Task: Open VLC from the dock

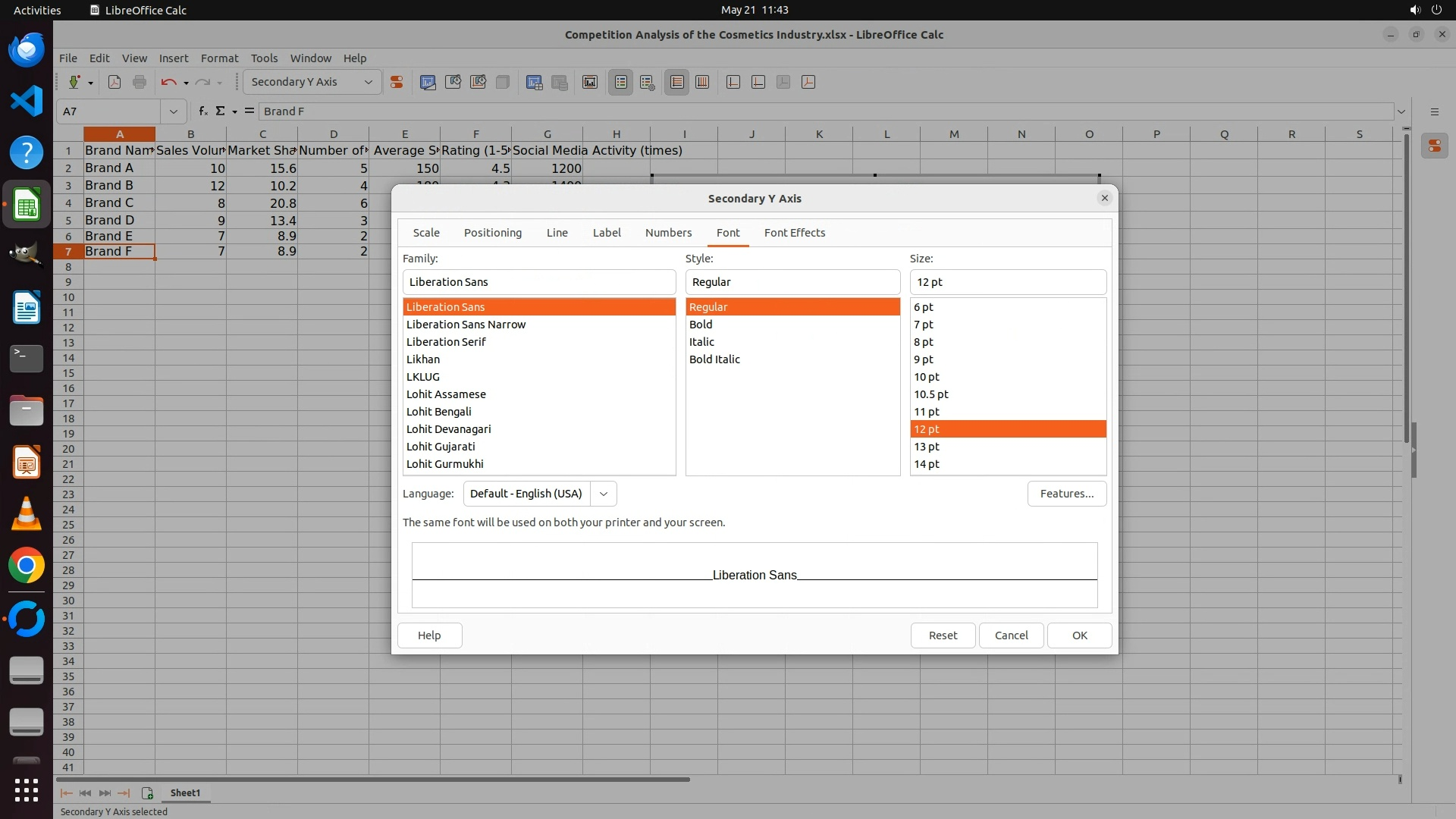Action: [27, 513]
